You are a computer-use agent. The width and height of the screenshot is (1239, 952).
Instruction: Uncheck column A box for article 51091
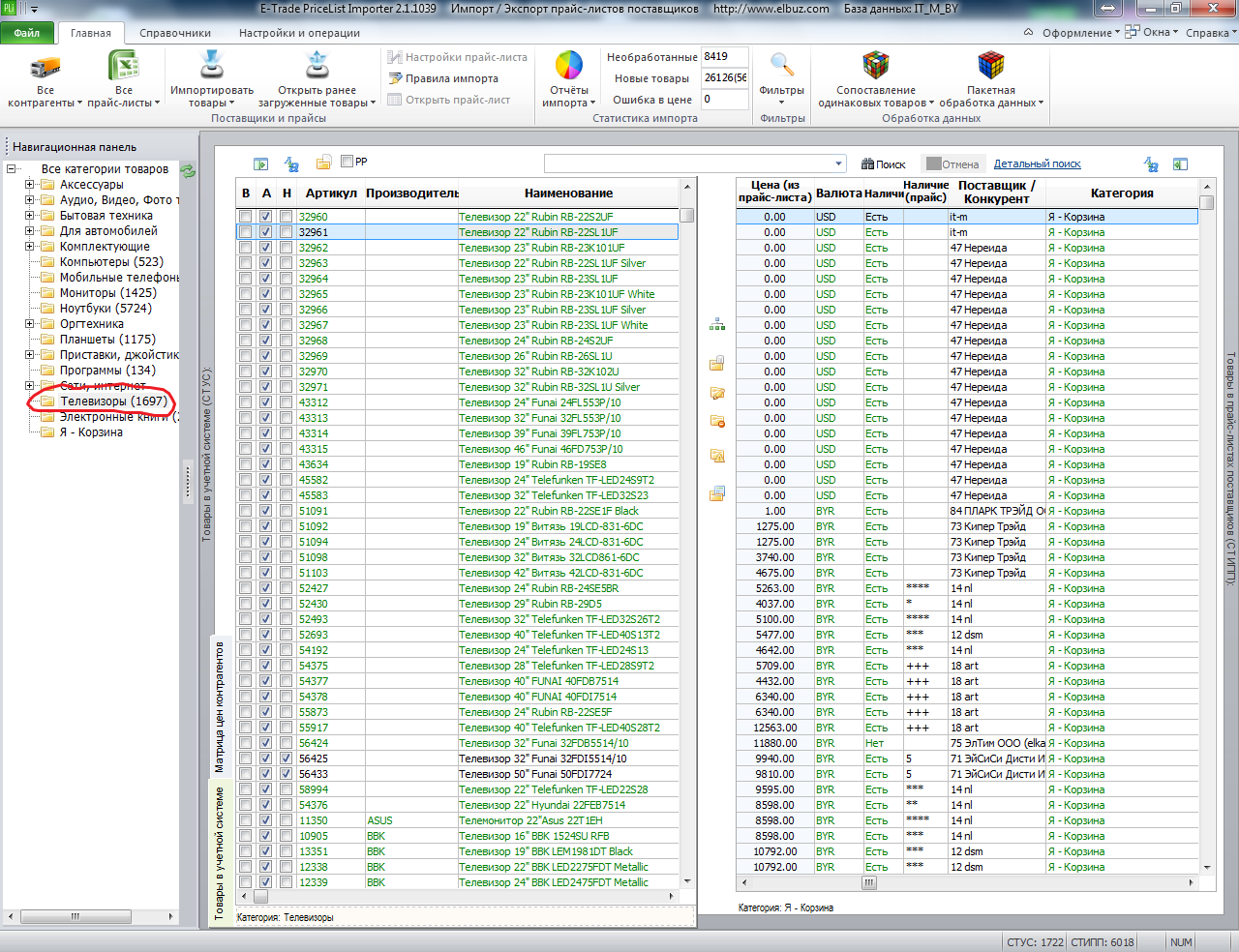coord(265,511)
